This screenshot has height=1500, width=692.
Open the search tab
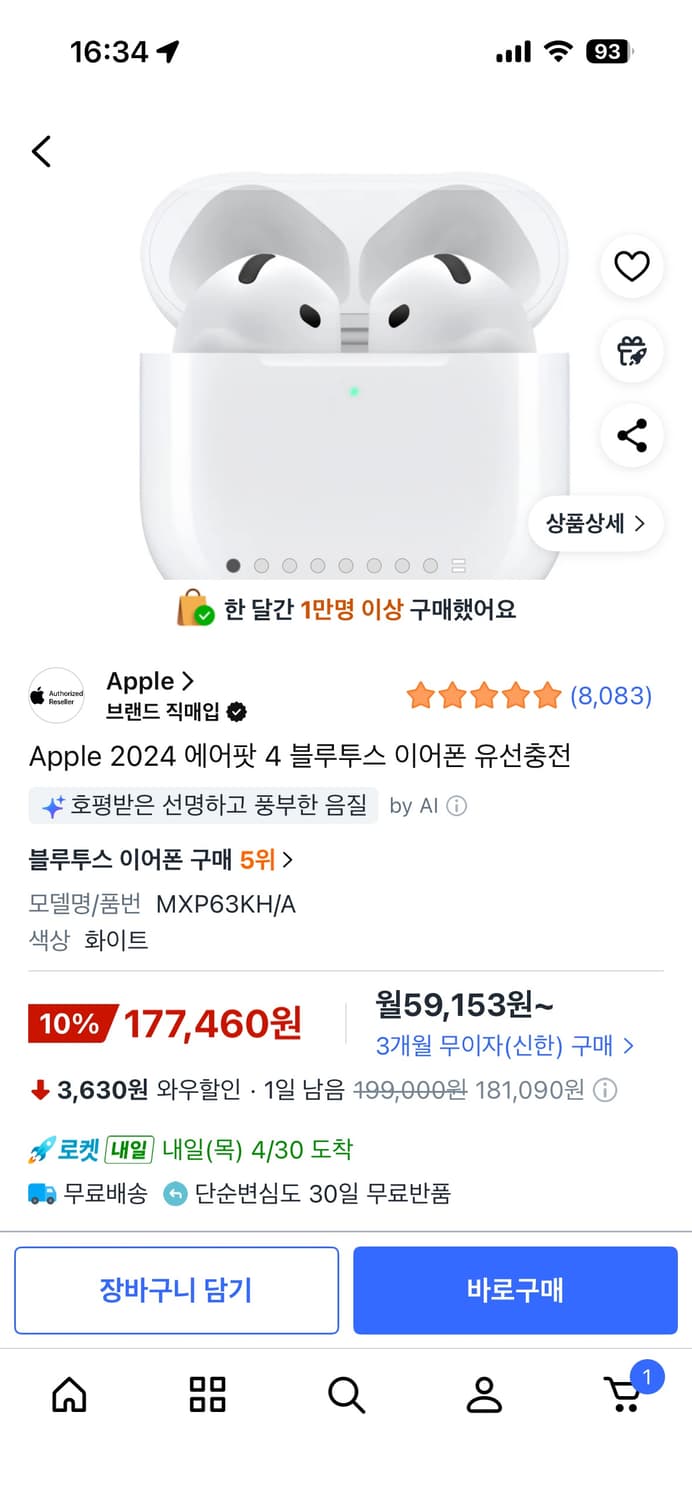tap(346, 1394)
